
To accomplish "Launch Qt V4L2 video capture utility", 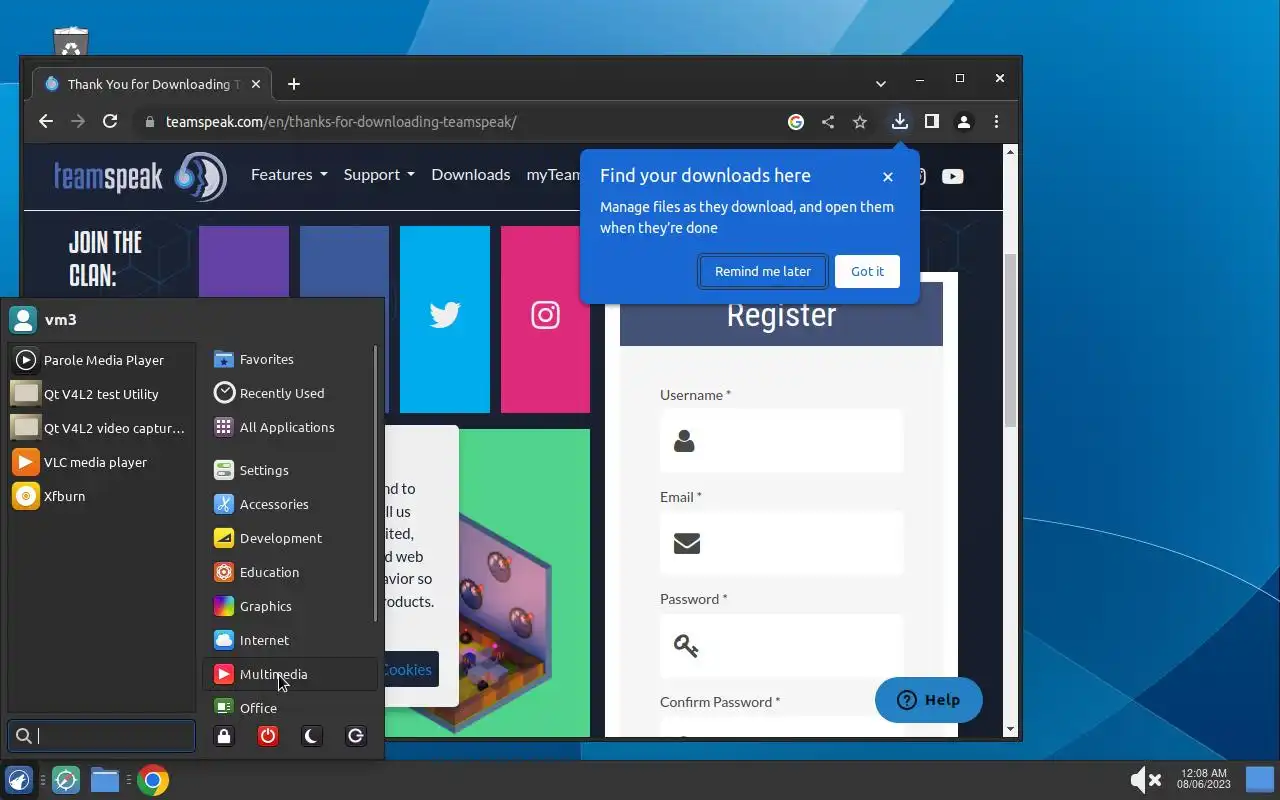I will pos(101,428).
